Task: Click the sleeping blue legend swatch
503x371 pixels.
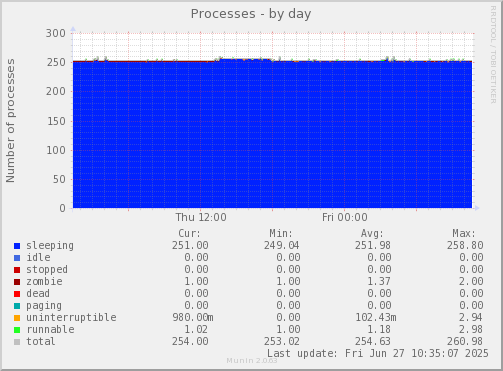Action: click(x=17, y=246)
